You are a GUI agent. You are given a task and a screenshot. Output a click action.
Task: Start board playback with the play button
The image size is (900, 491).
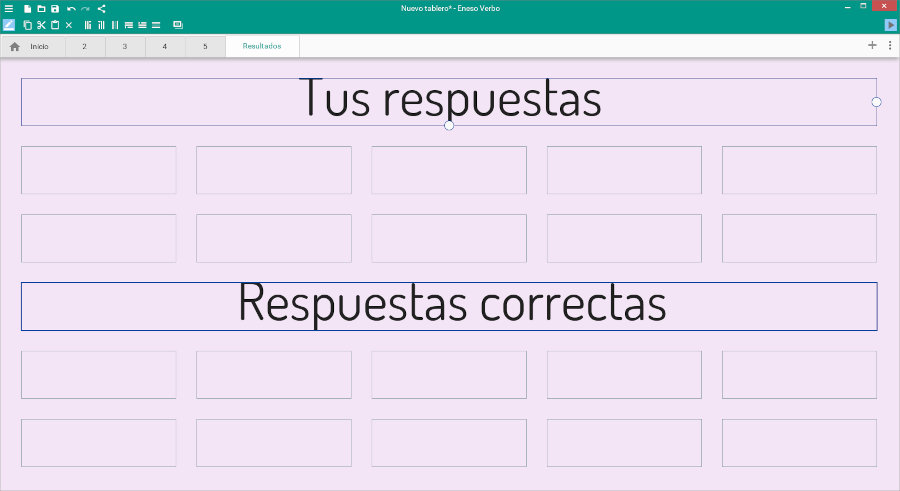click(x=891, y=25)
